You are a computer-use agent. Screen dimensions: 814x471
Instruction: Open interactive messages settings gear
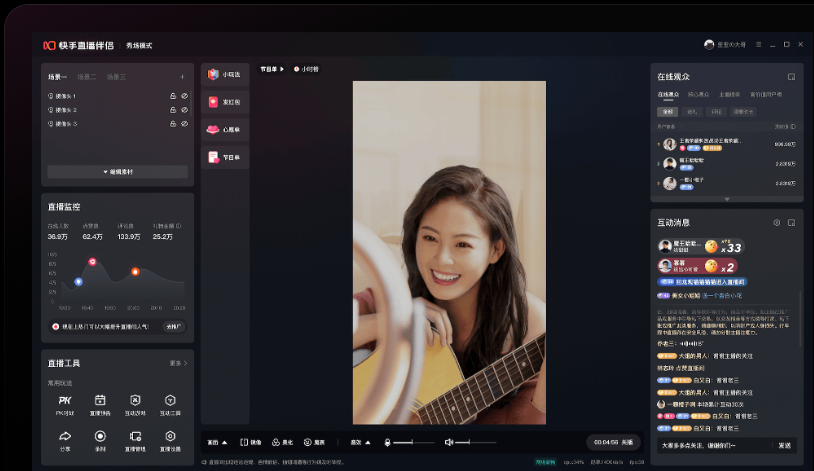777,222
